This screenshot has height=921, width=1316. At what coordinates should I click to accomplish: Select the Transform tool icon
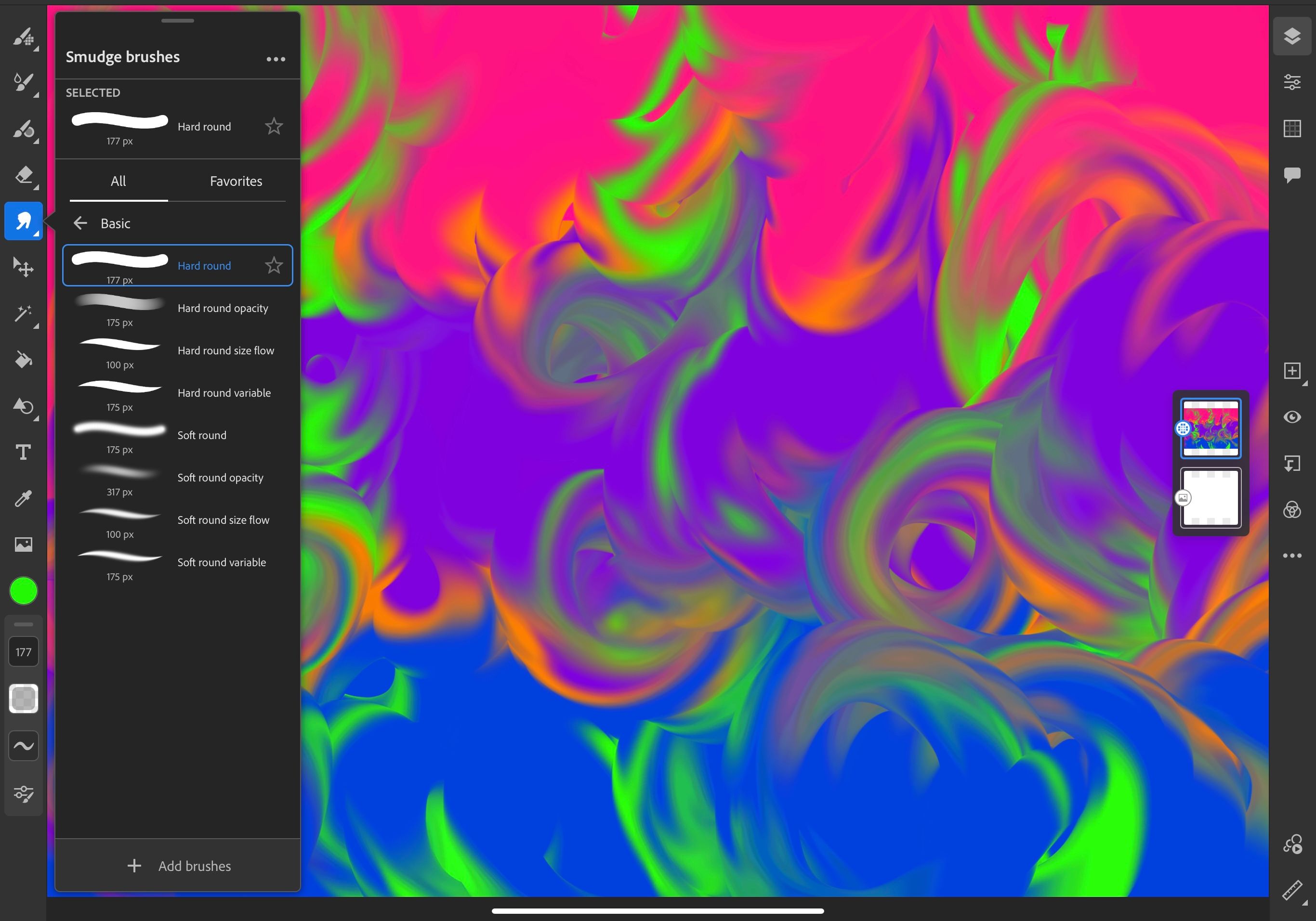point(24,267)
